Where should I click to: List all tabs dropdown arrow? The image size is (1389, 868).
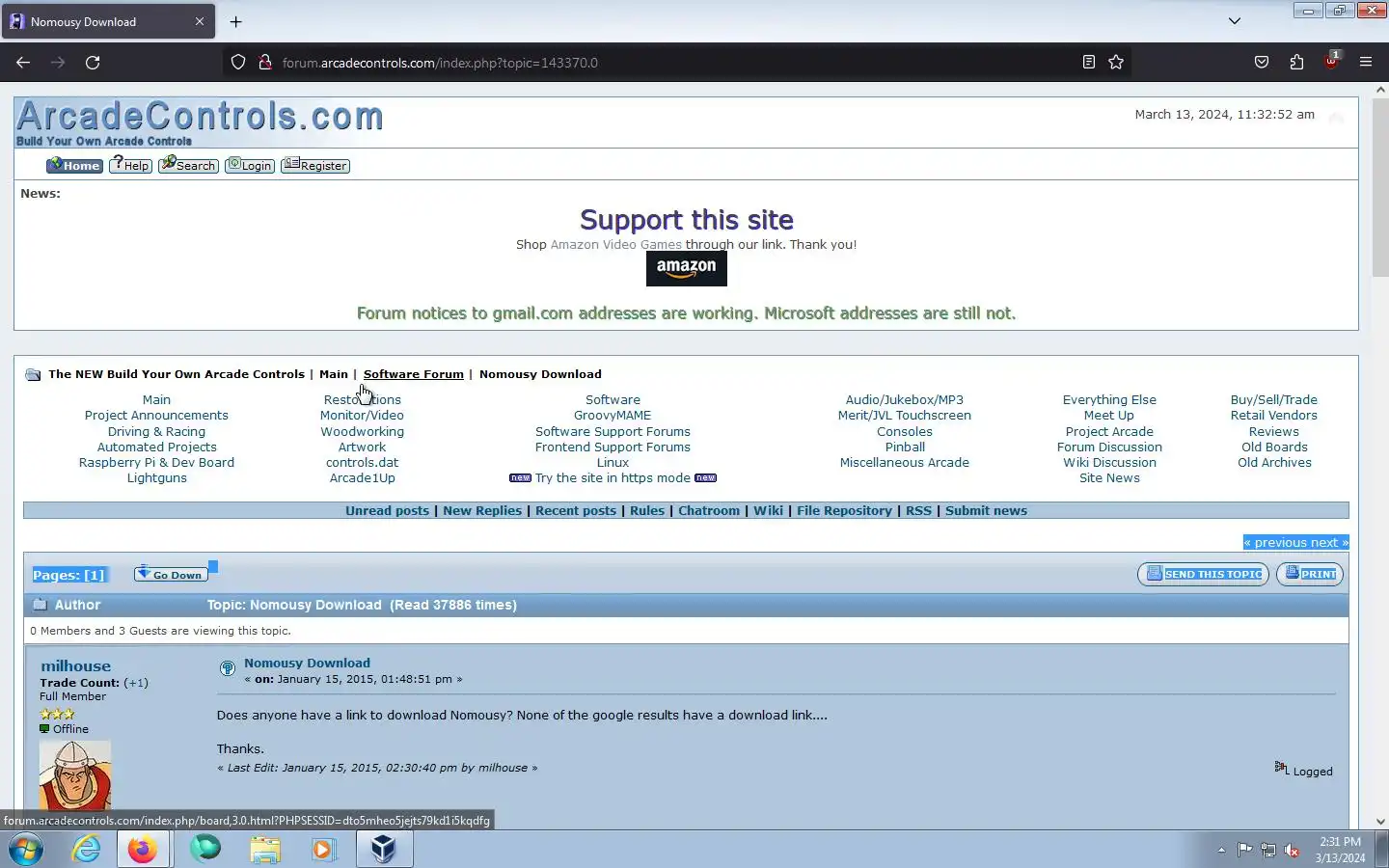(x=1235, y=21)
